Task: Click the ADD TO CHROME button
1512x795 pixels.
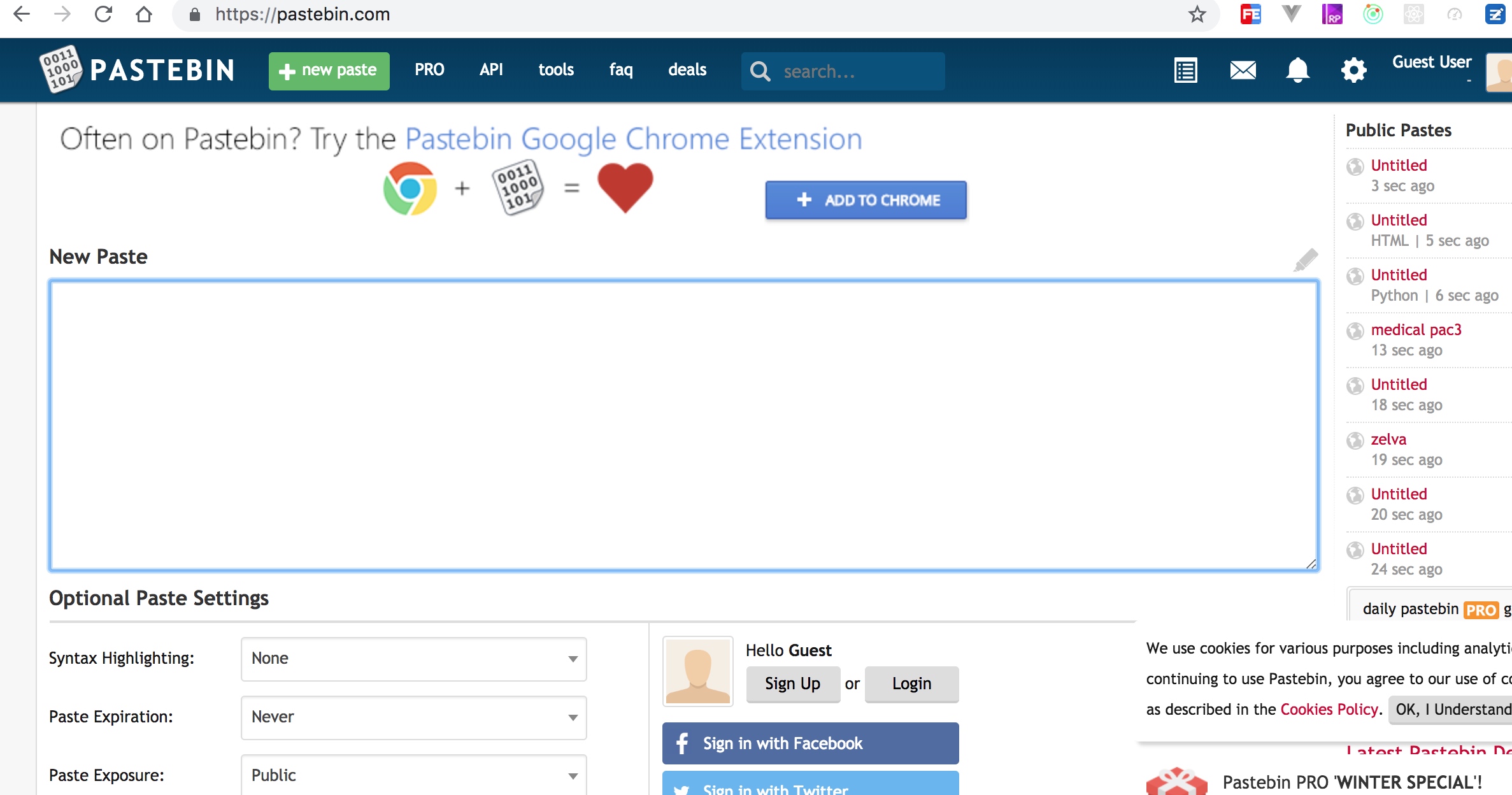Action: pyautogui.click(x=866, y=200)
